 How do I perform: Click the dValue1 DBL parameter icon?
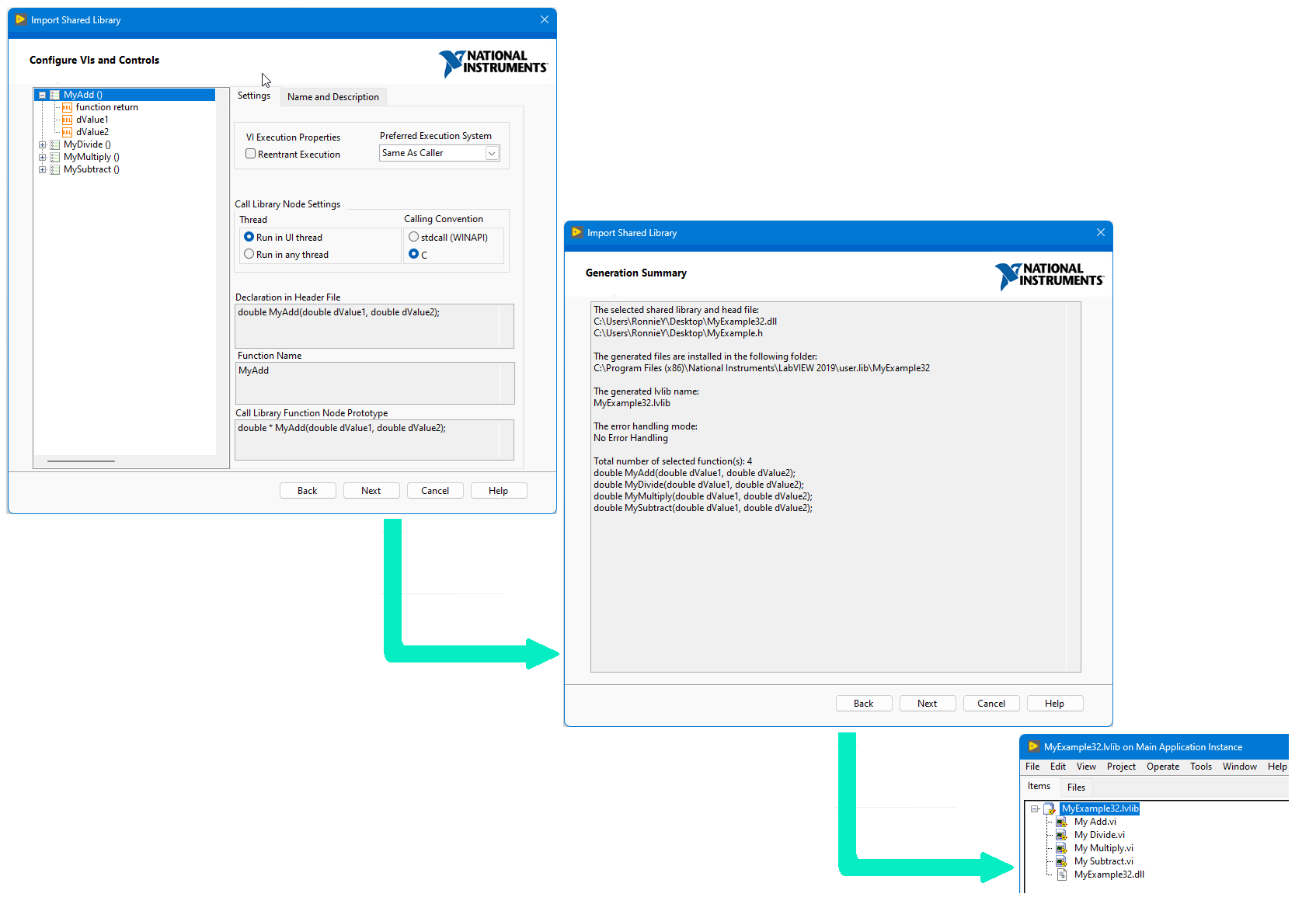pyautogui.click(x=68, y=120)
